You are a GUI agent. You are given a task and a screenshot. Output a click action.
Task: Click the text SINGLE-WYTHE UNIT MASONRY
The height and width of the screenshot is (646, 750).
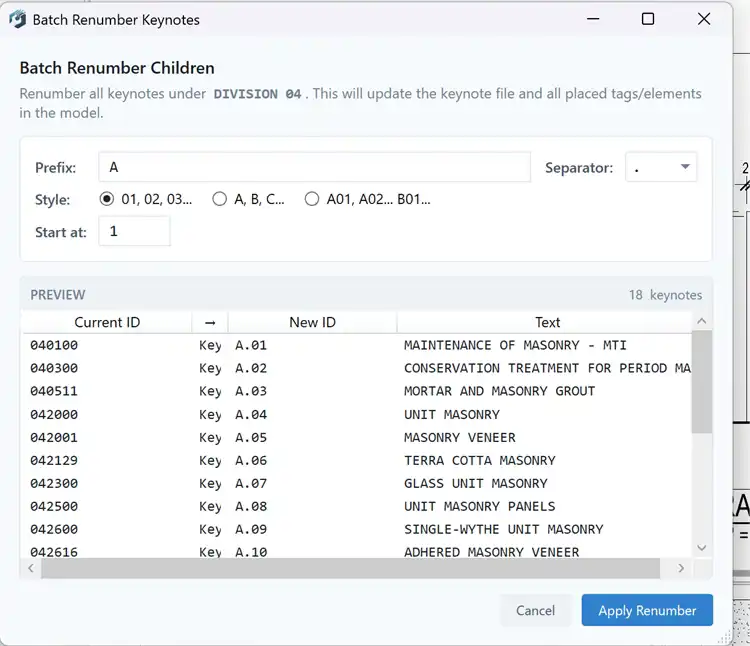coord(504,529)
